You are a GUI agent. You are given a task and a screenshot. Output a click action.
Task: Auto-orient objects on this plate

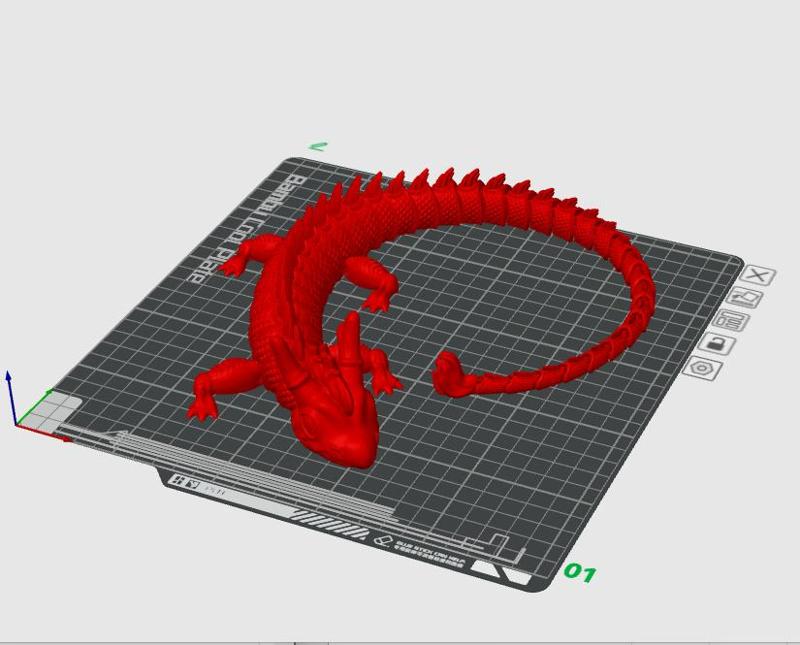click(x=745, y=297)
